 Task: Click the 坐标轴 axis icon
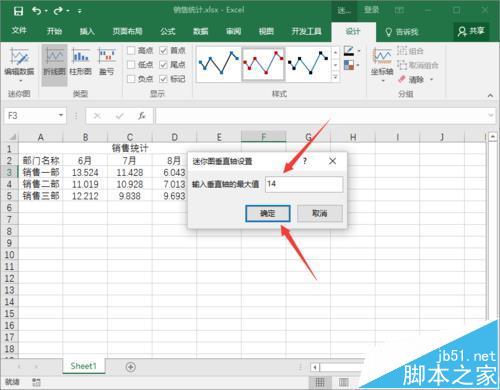pos(382,56)
